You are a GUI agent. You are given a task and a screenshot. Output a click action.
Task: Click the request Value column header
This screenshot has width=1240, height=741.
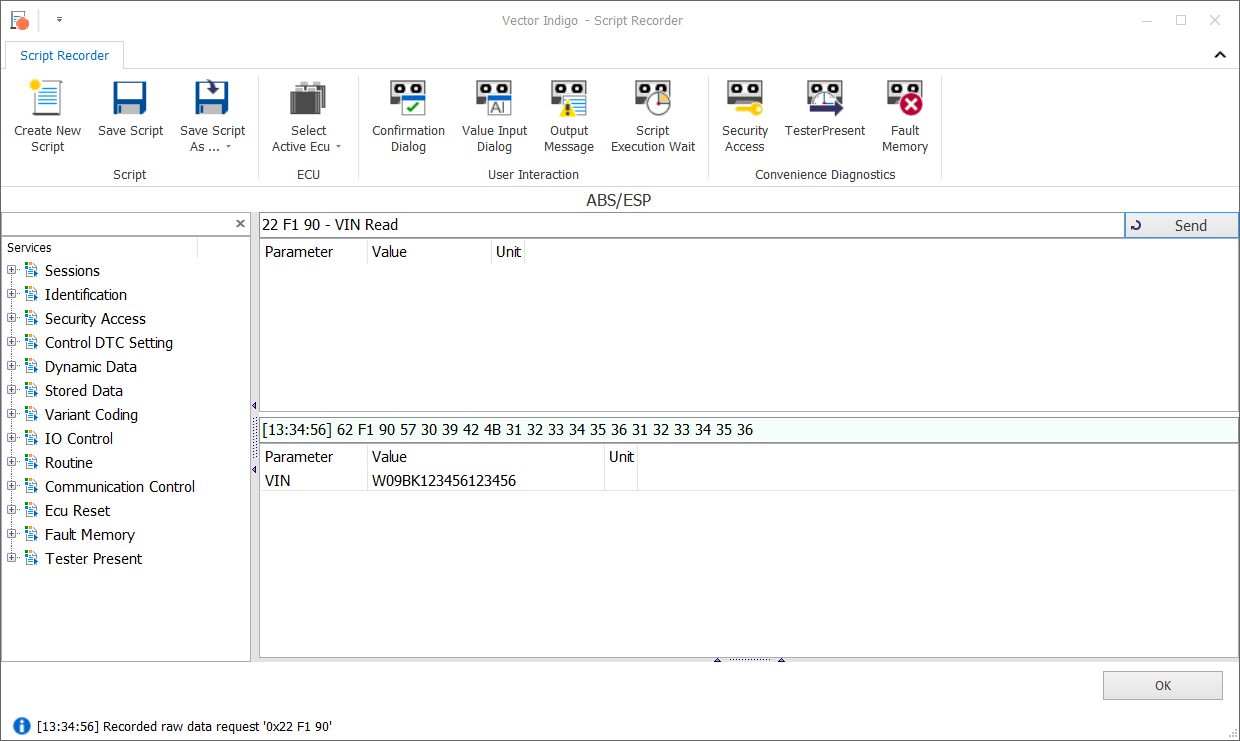pos(429,252)
